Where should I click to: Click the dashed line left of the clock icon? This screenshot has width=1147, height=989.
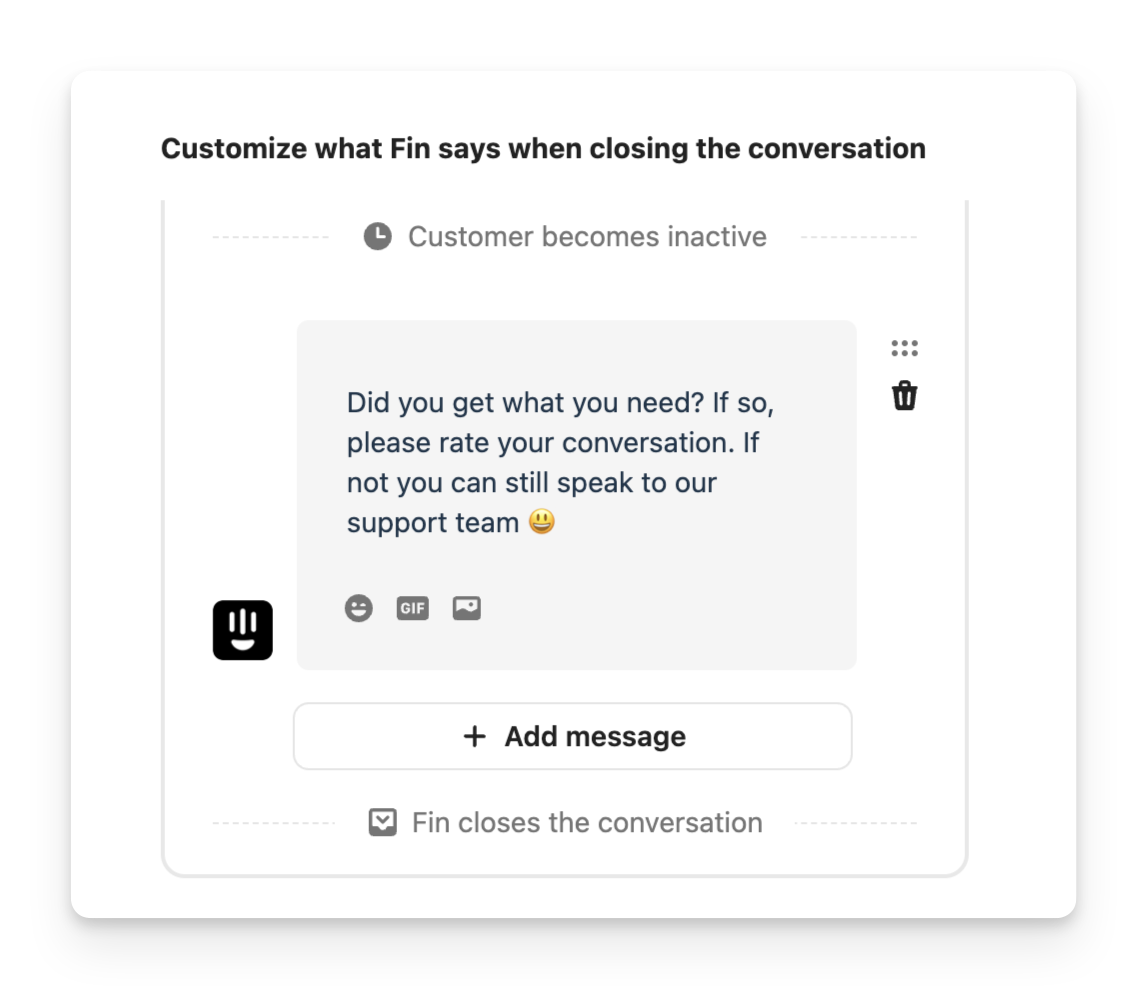tap(270, 237)
